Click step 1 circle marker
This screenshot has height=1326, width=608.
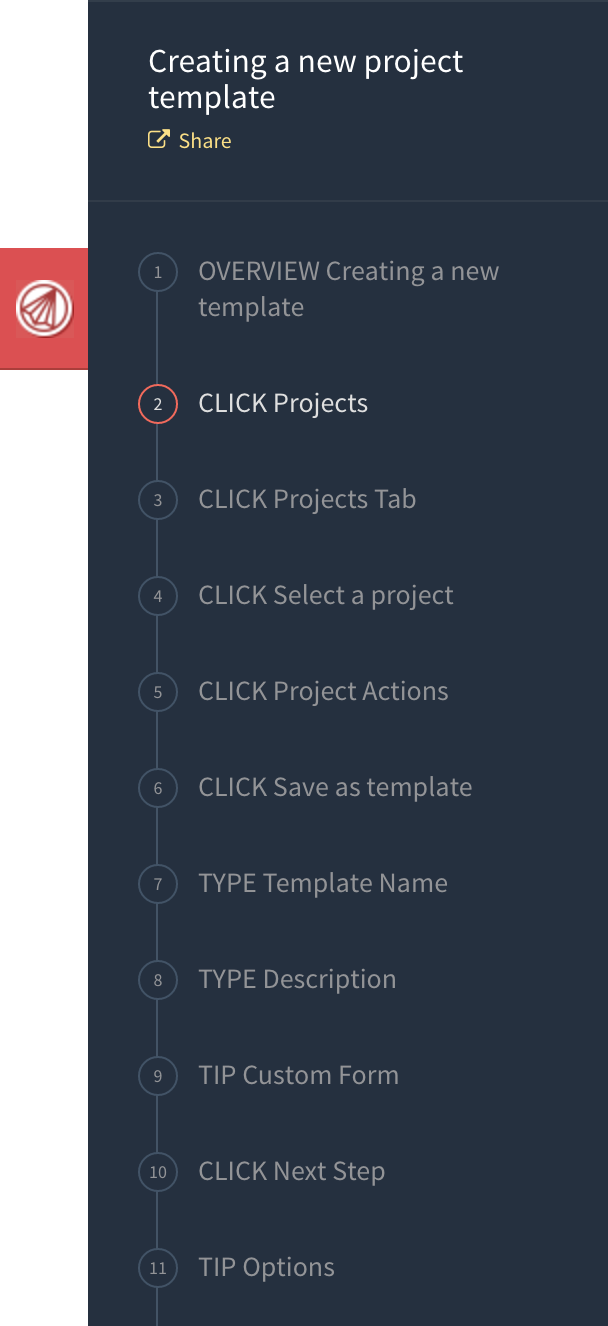pyautogui.click(x=158, y=272)
